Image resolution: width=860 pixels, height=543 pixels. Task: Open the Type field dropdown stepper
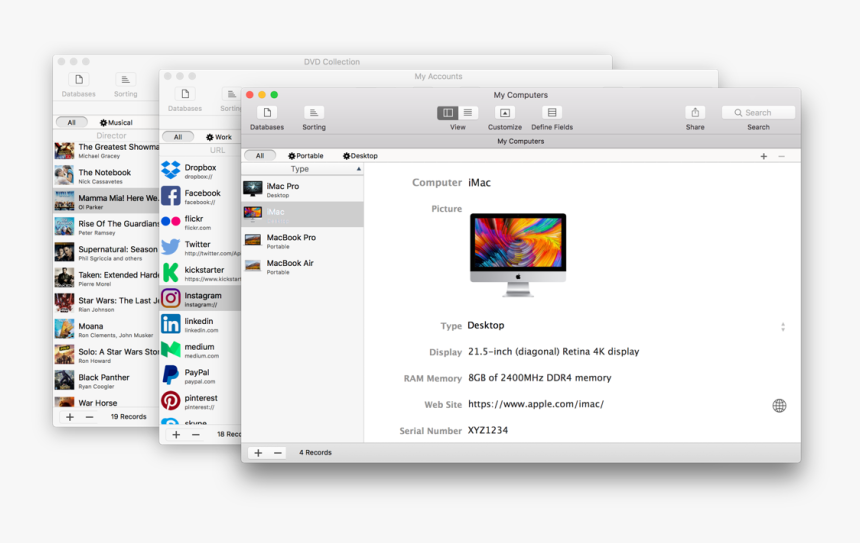tap(783, 327)
